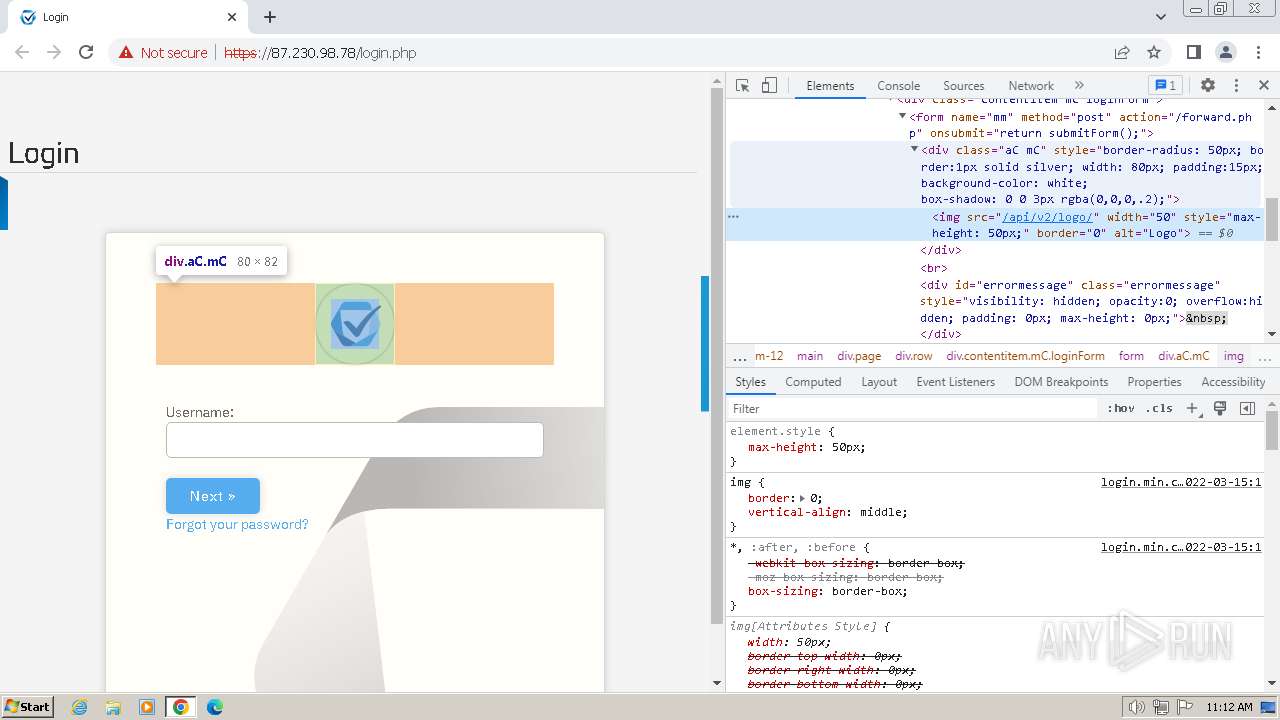Viewport: 1280px width, 720px height.
Task: Select the div.page breadcrumb
Action: [x=859, y=356]
